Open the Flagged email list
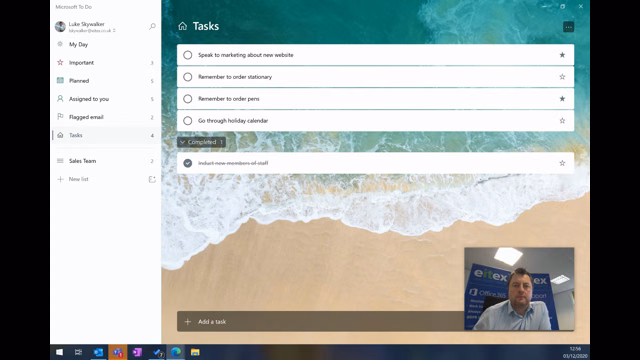The image size is (640, 360). point(106,117)
